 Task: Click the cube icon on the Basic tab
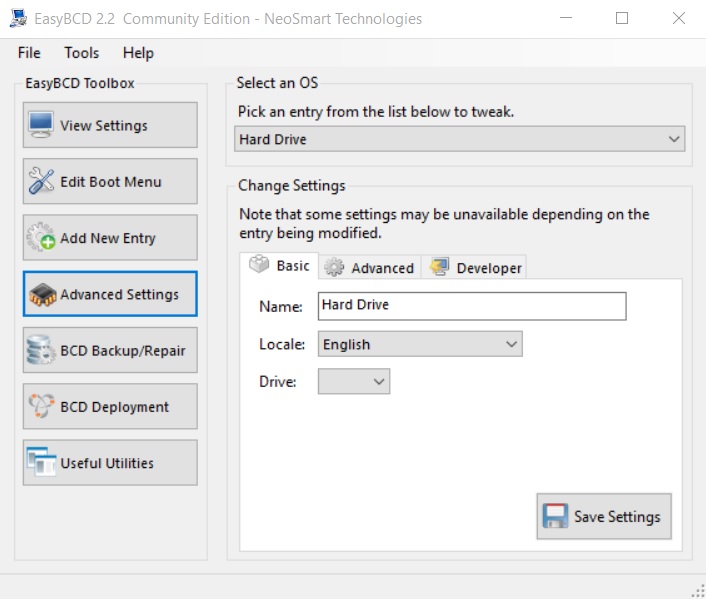[x=259, y=264]
